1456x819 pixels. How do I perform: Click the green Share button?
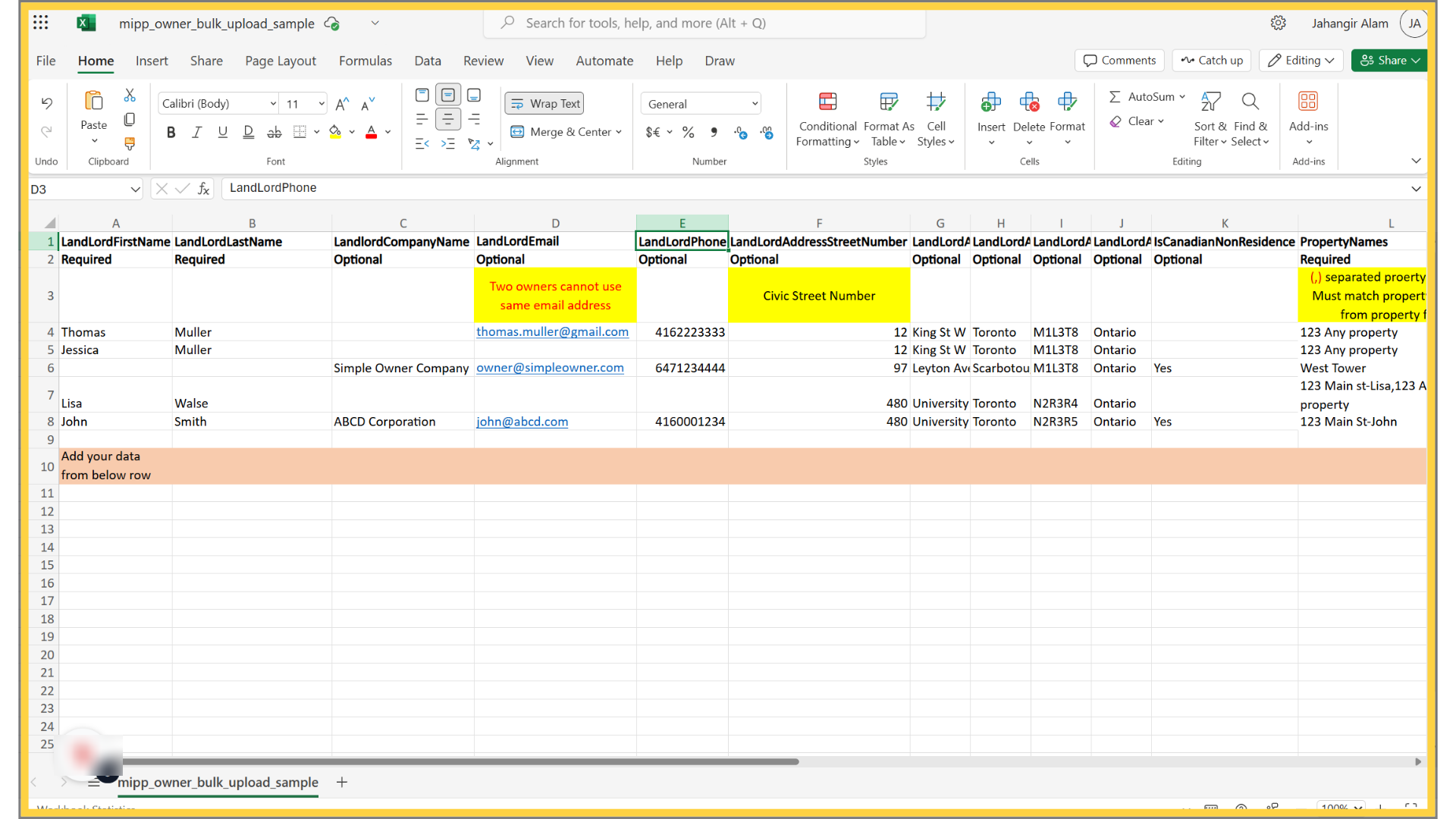click(1389, 61)
